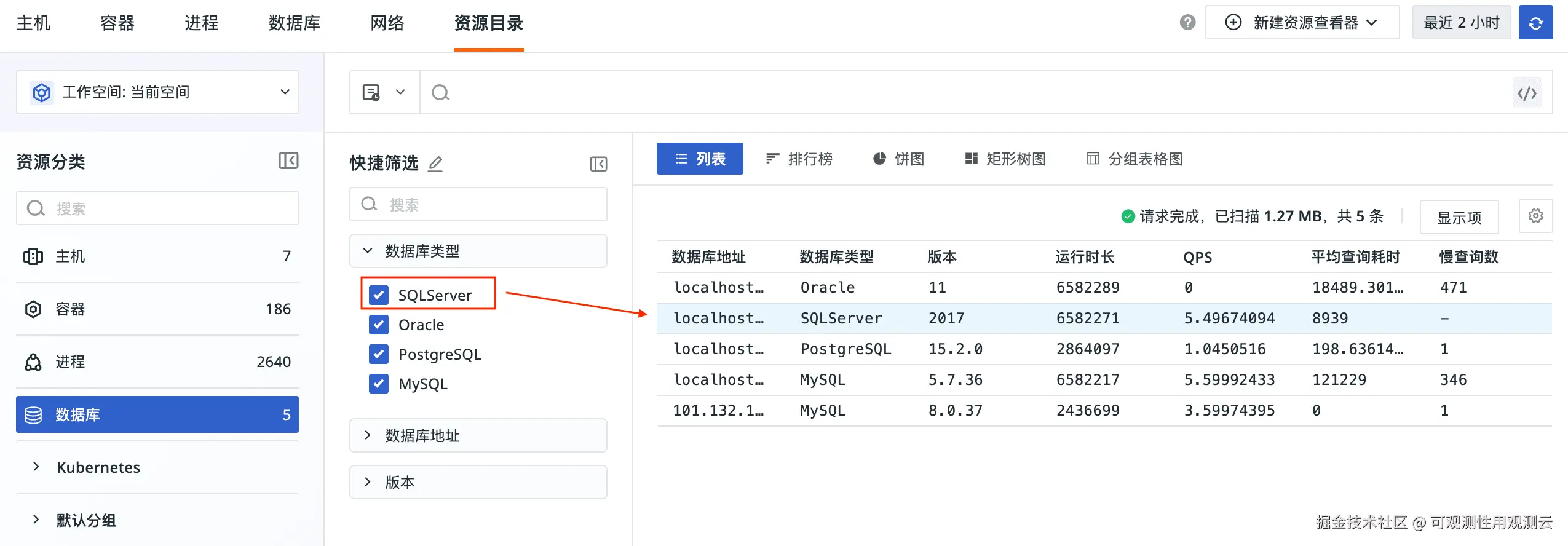Viewport: 1568px width, 546px height.
Task: Click the 数据库地址 column header
Action: tap(708, 257)
